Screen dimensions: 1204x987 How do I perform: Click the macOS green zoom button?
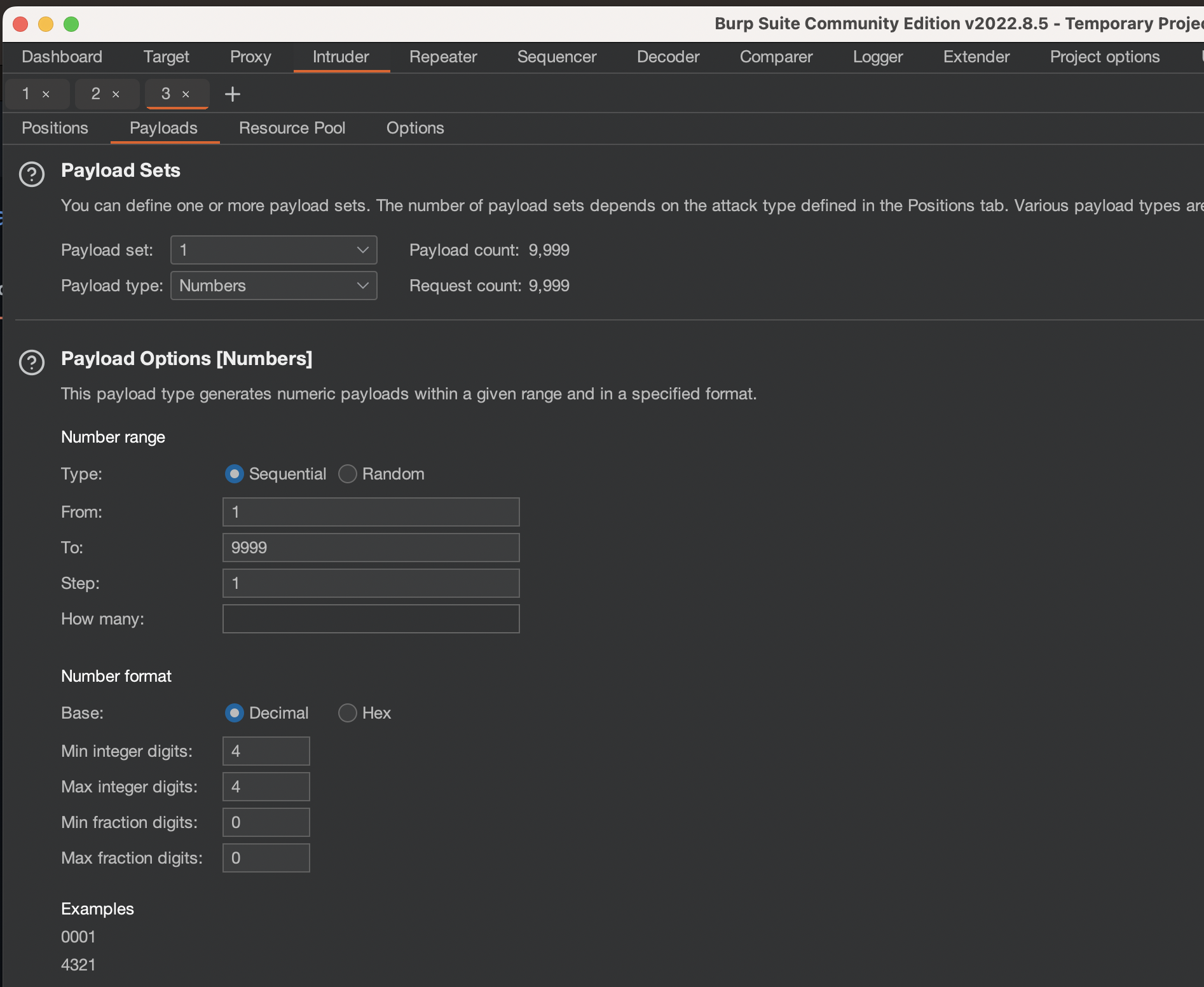coord(71,24)
